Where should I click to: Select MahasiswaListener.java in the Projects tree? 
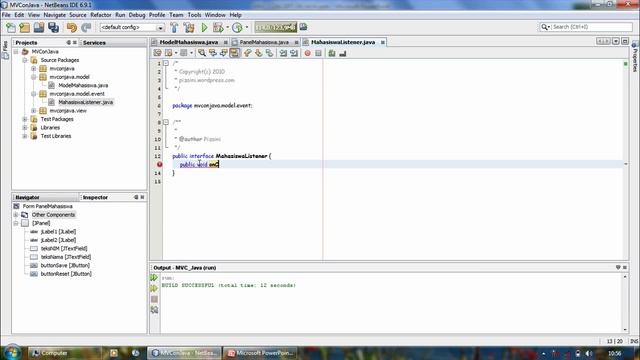tap(86, 102)
